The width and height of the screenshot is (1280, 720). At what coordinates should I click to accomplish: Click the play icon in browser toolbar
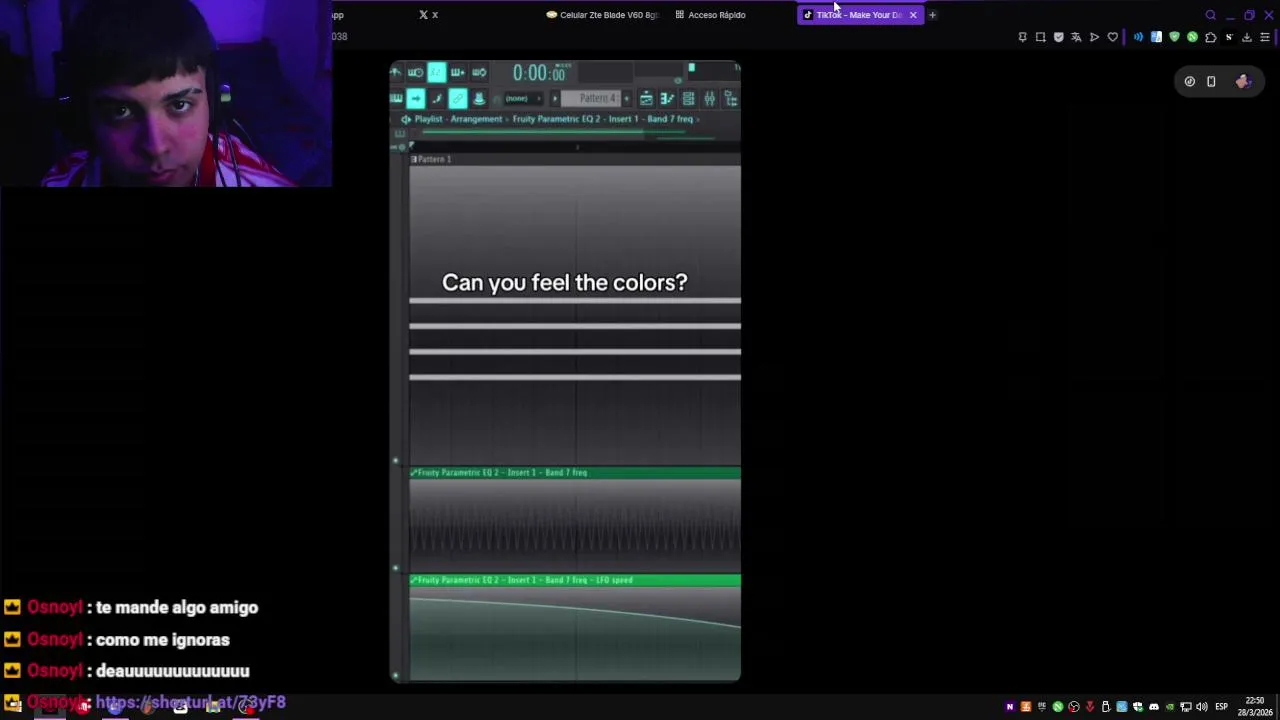1094,37
